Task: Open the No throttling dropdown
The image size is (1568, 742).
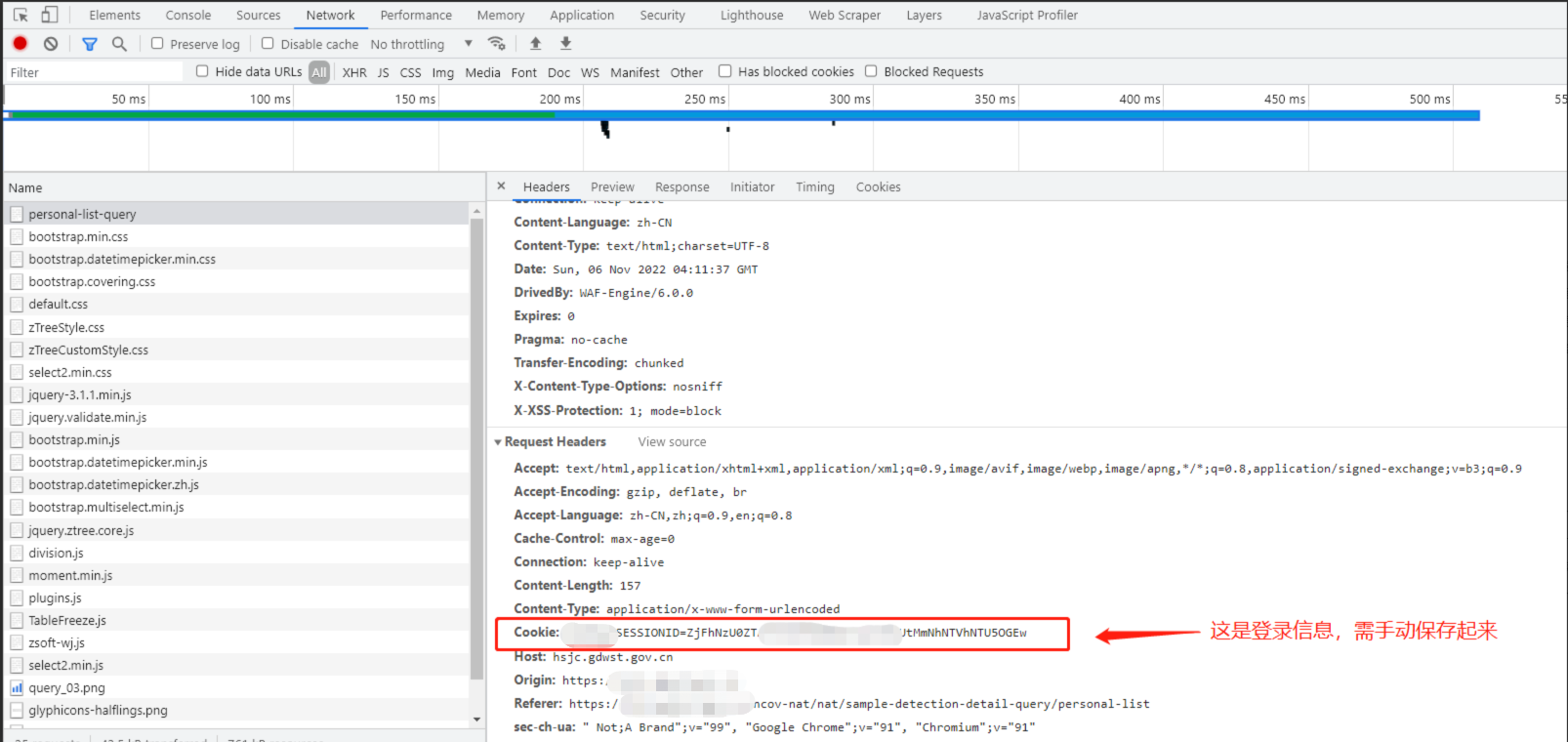Action: point(422,44)
